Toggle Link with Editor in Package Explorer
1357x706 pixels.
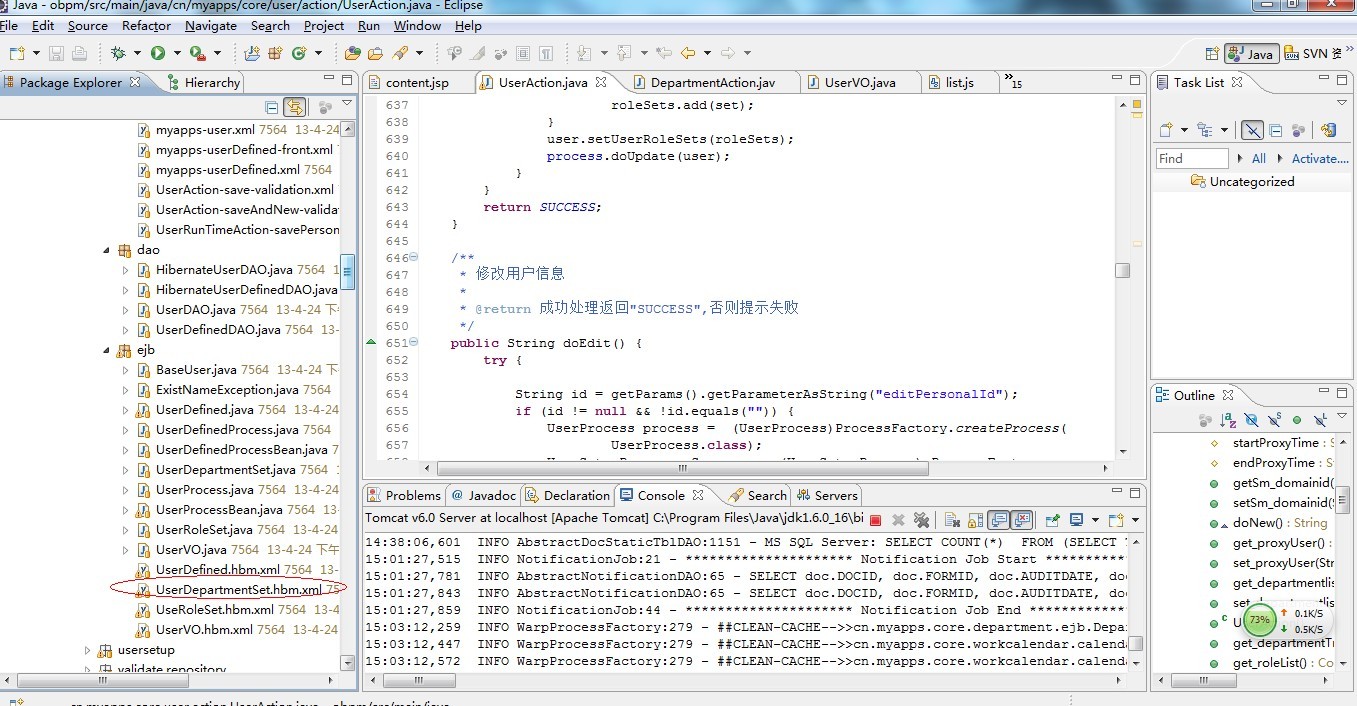click(x=294, y=107)
